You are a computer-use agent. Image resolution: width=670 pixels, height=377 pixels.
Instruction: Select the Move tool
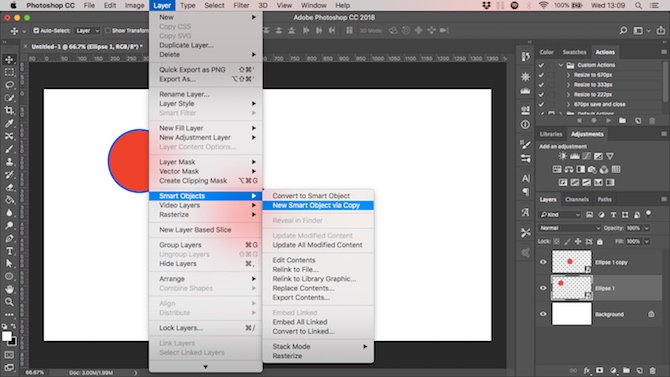[9, 60]
